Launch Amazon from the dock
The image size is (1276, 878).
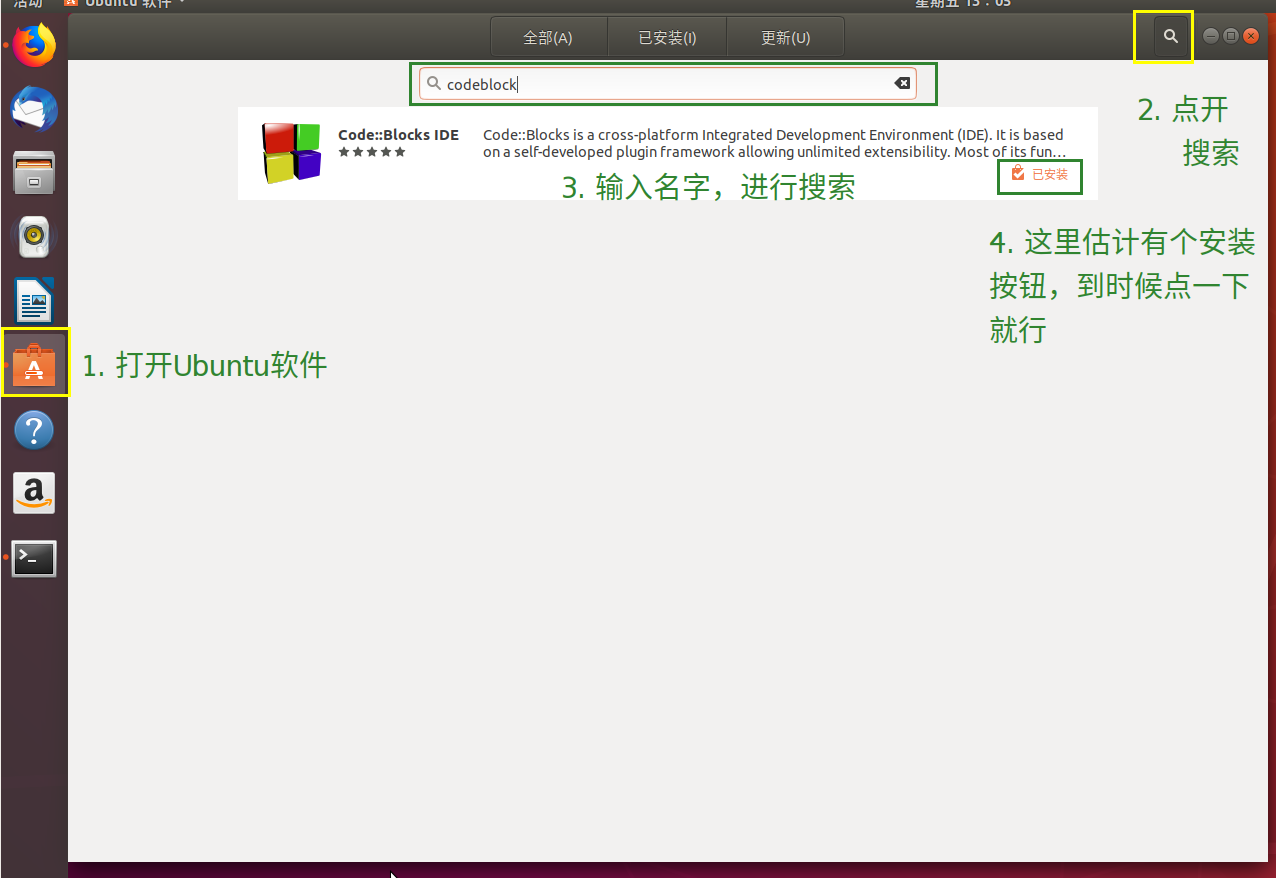pos(34,493)
